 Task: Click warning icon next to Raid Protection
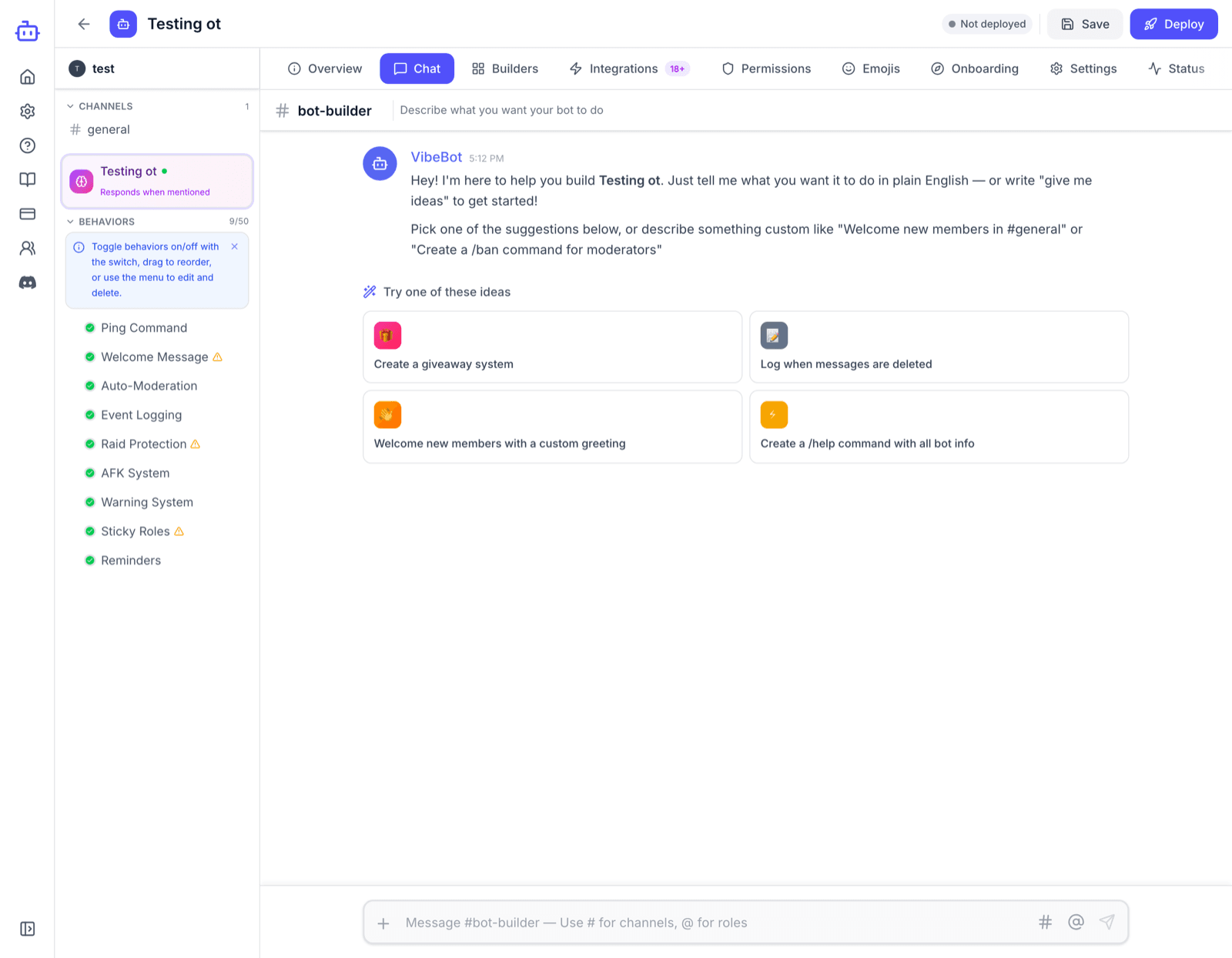point(196,444)
